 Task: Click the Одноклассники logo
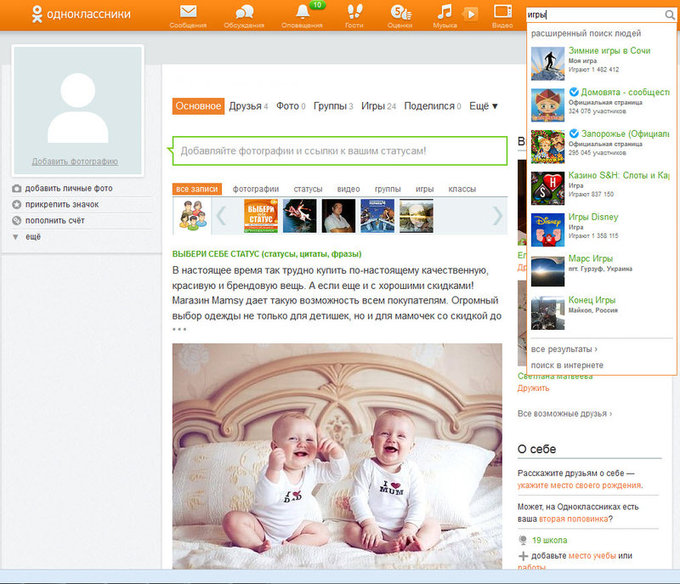coord(81,14)
